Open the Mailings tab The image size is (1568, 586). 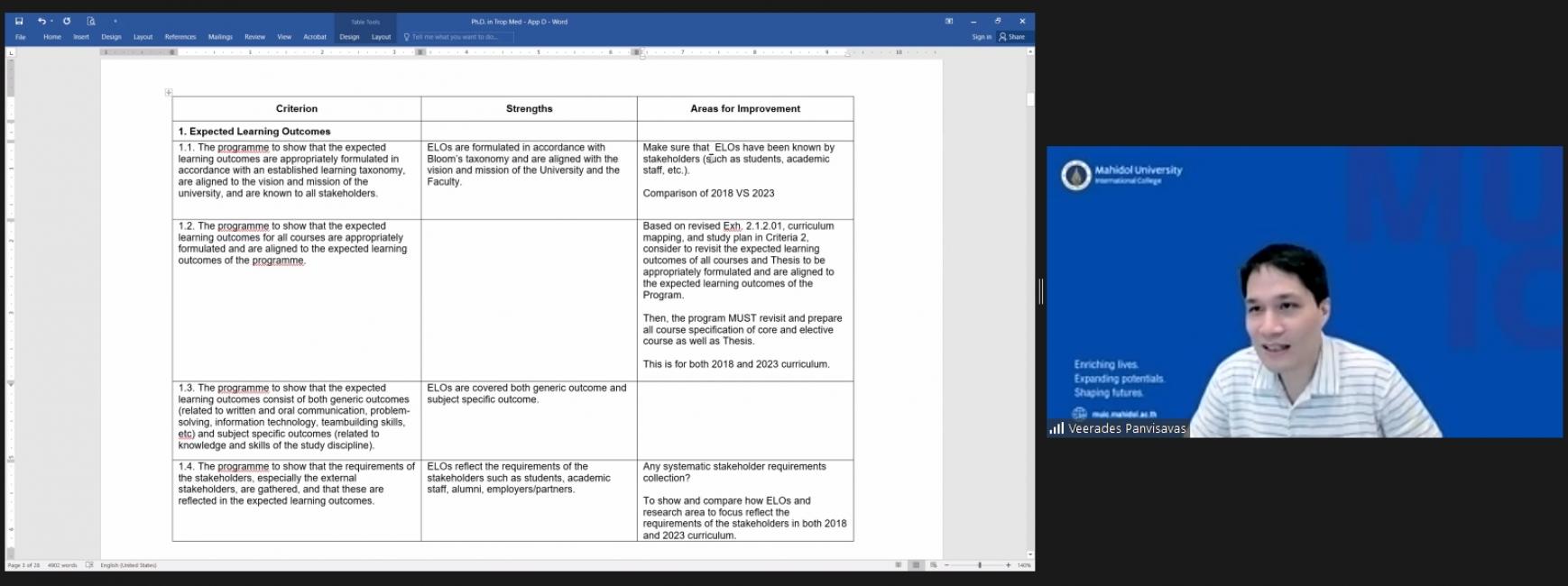(220, 37)
